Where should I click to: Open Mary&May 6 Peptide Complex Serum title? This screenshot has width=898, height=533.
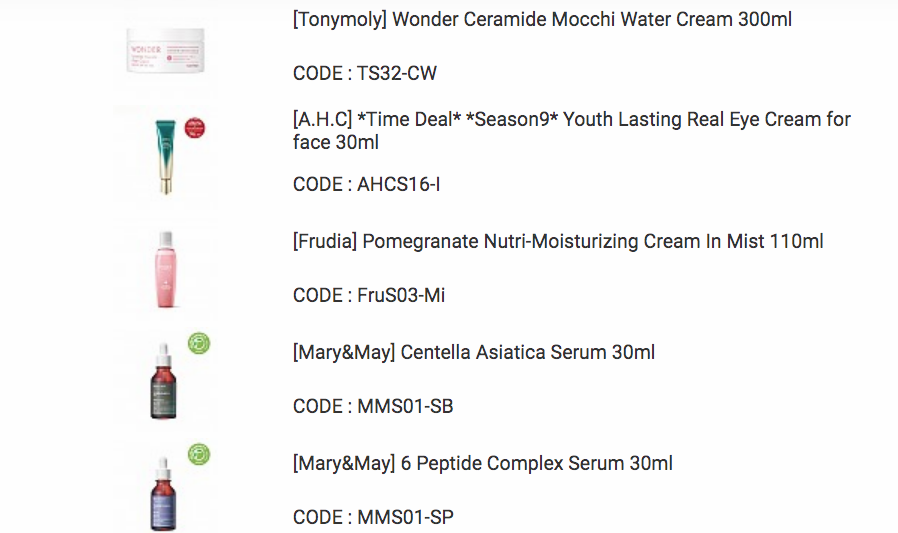point(483,463)
